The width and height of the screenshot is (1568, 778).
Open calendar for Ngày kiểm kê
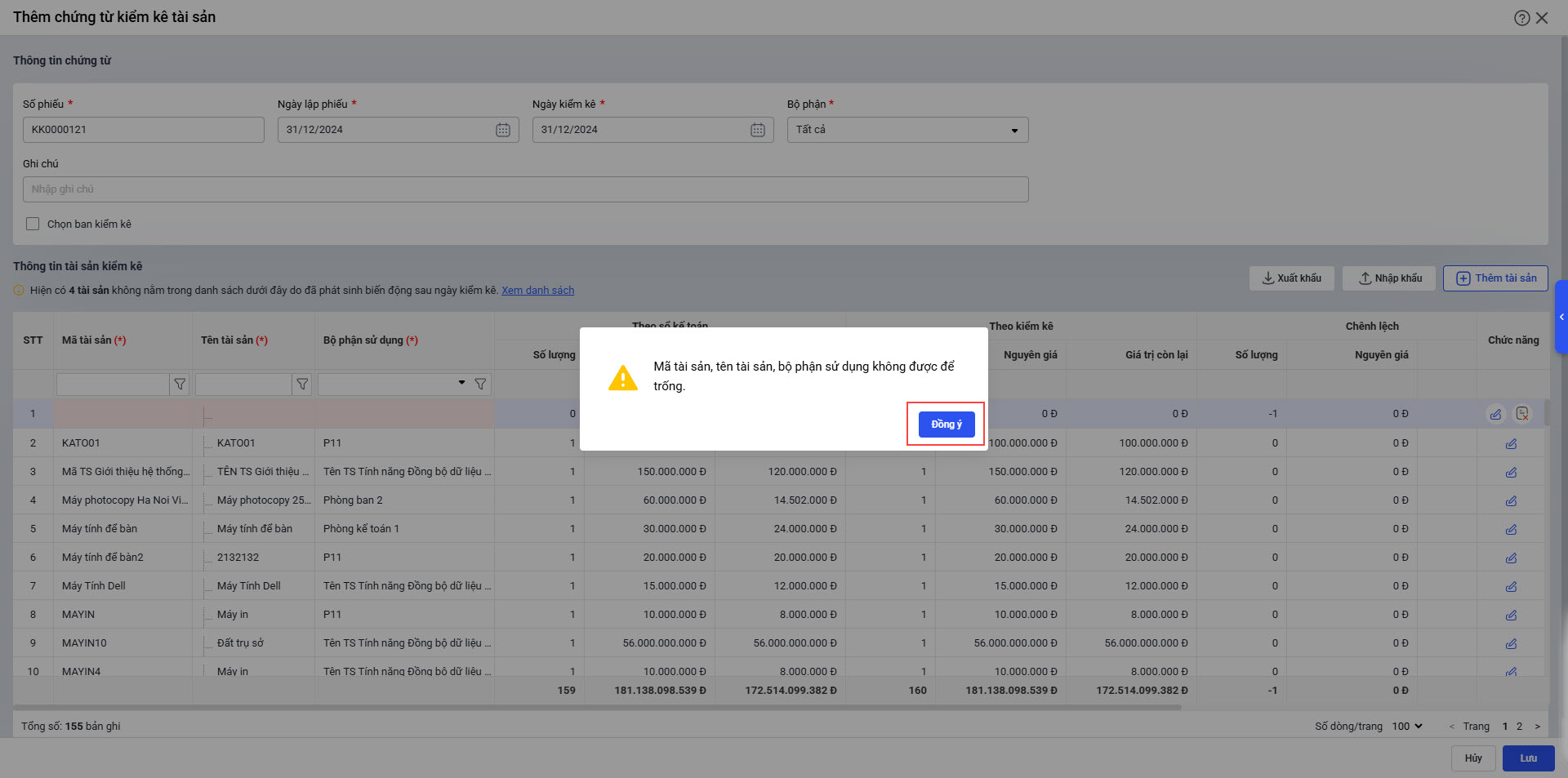pyautogui.click(x=758, y=130)
